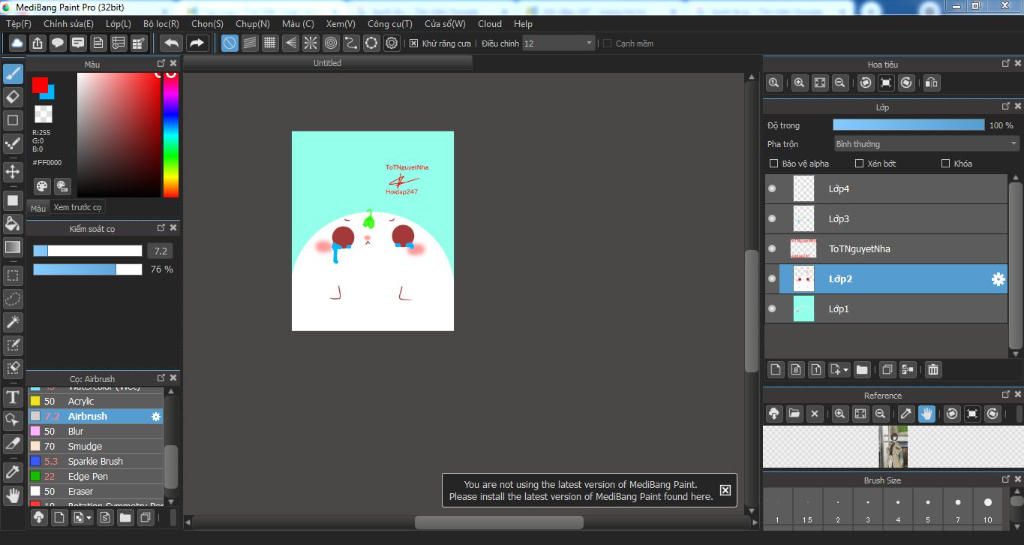Enable the crisscross grid snap guide
The width and height of the screenshot is (1024, 545).
coord(270,44)
